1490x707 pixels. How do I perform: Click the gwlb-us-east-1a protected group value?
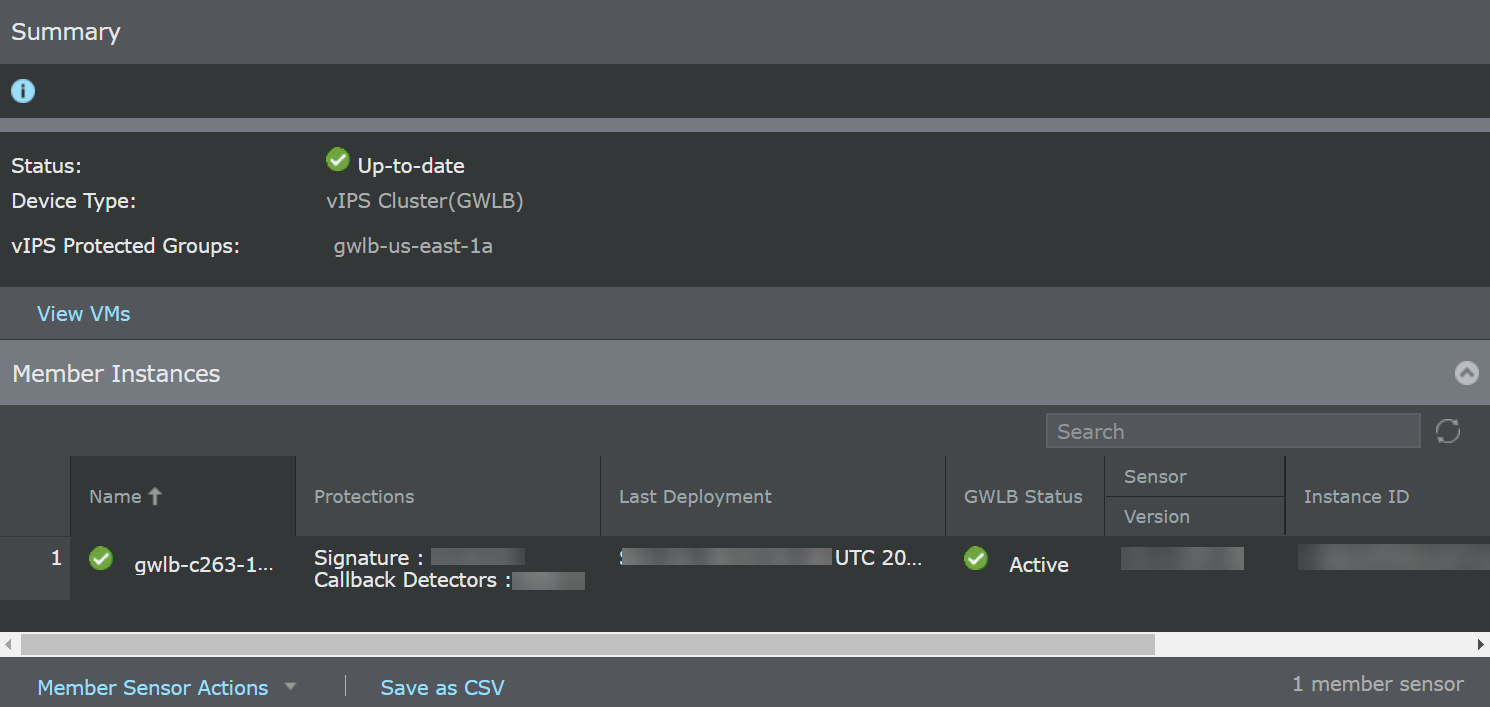tap(413, 246)
